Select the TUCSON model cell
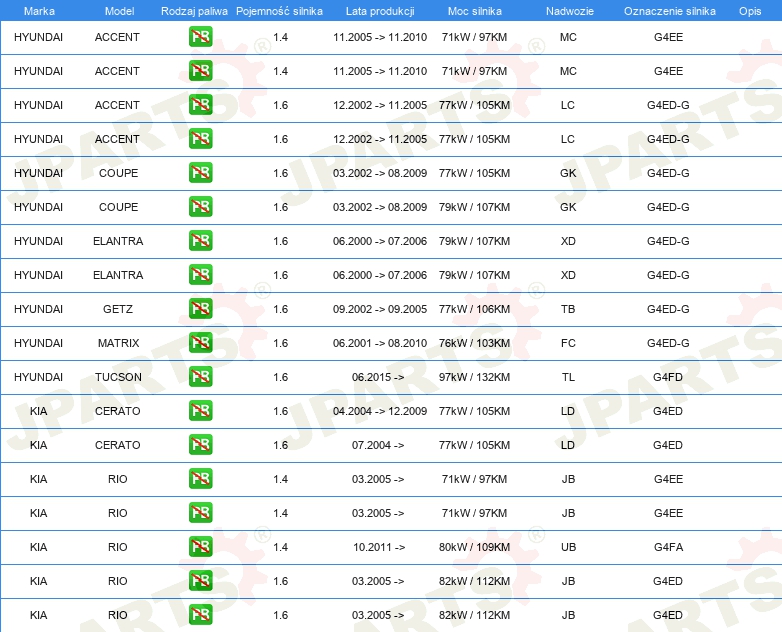The width and height of the screenshot is (782, 632). point(118,377)
